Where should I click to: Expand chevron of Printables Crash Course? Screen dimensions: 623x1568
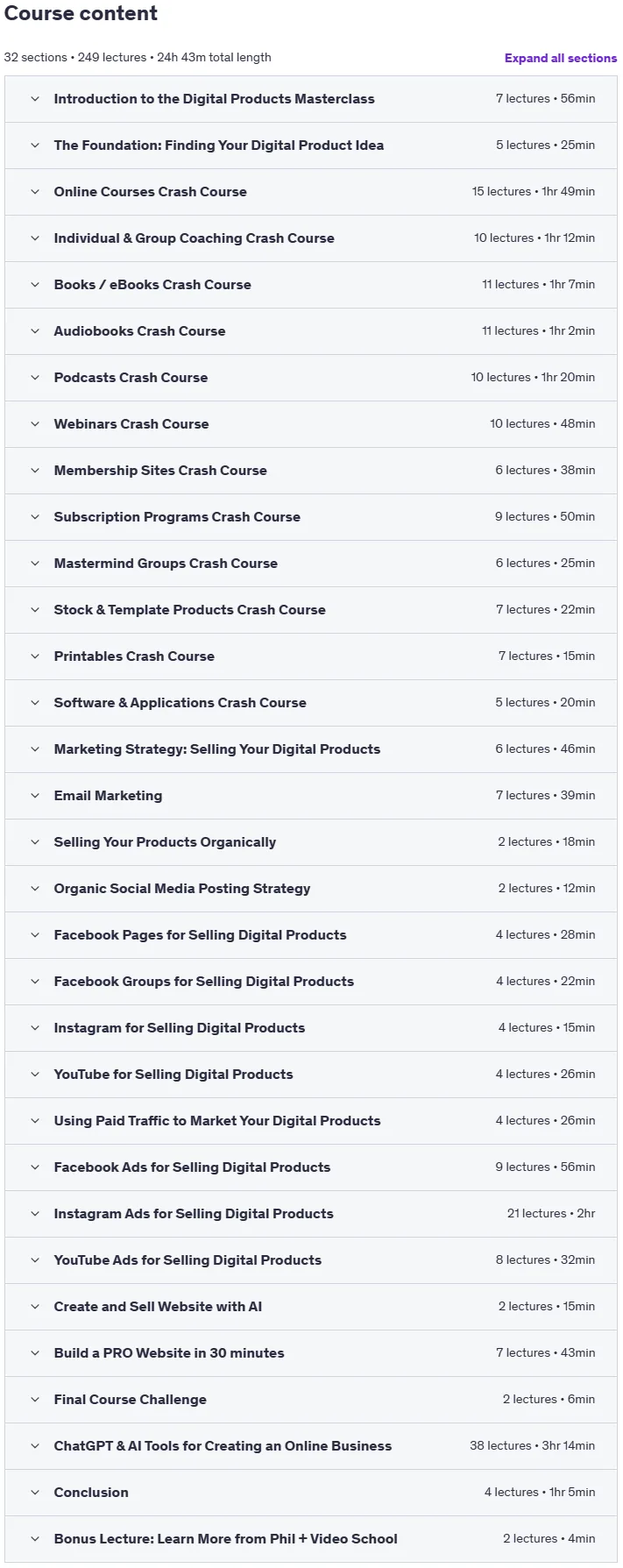click(35, 656)
